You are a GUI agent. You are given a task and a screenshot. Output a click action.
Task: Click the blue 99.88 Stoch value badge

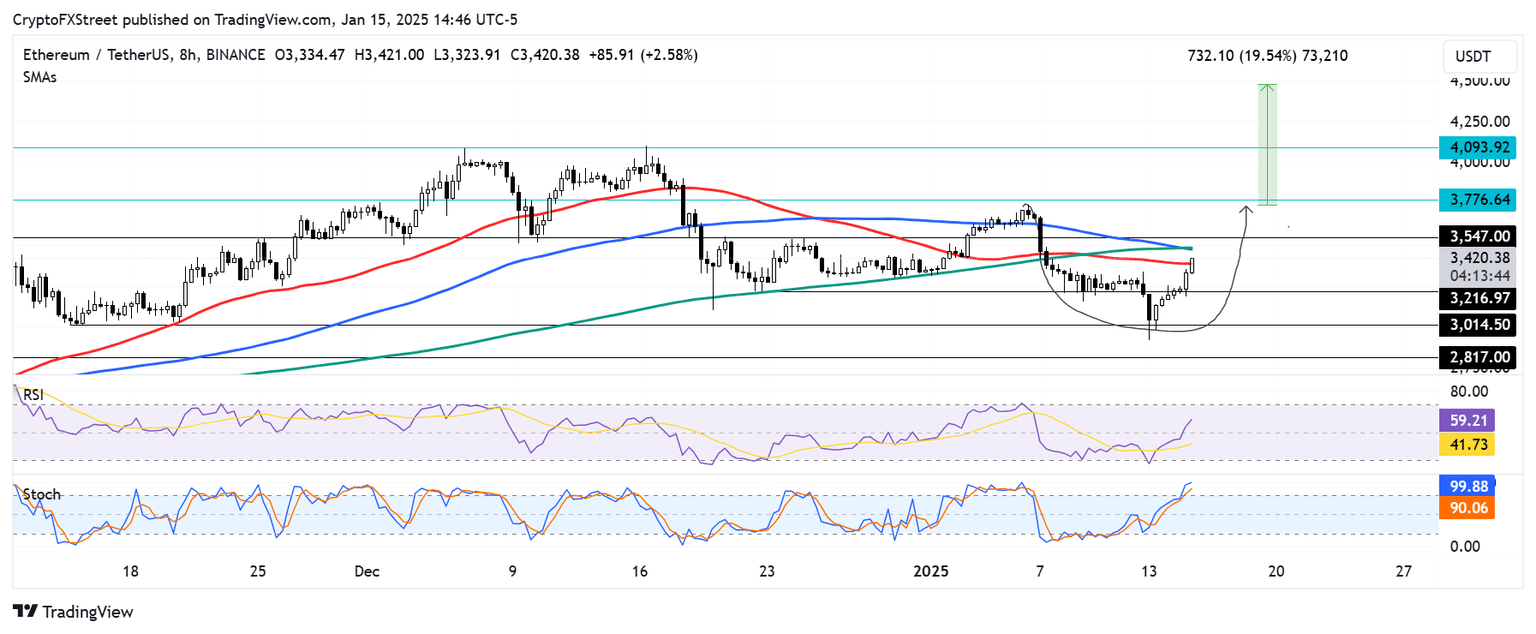[x=1470, y=485]
